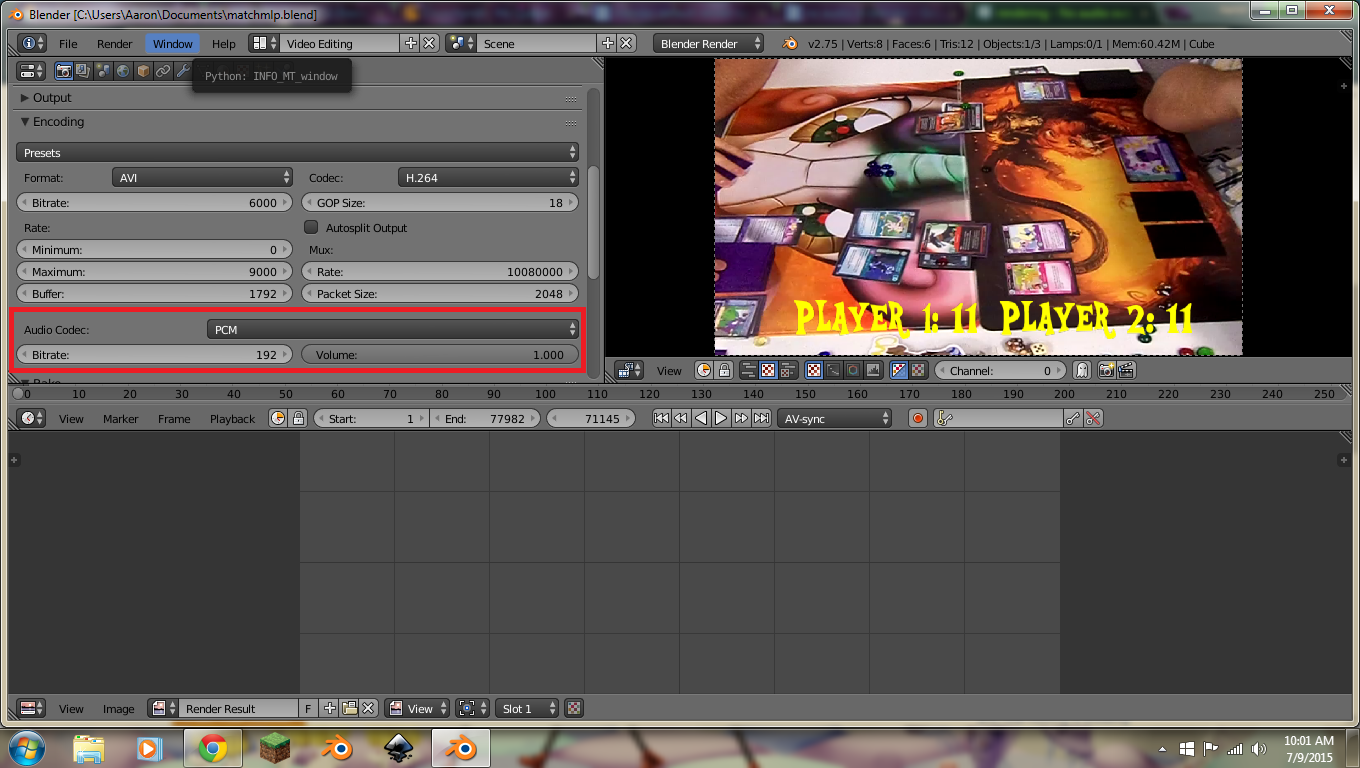Show Luma Waveform display mode
Image resolution: width=1360 pixels, height=768 pixels.
click(833, 370)
